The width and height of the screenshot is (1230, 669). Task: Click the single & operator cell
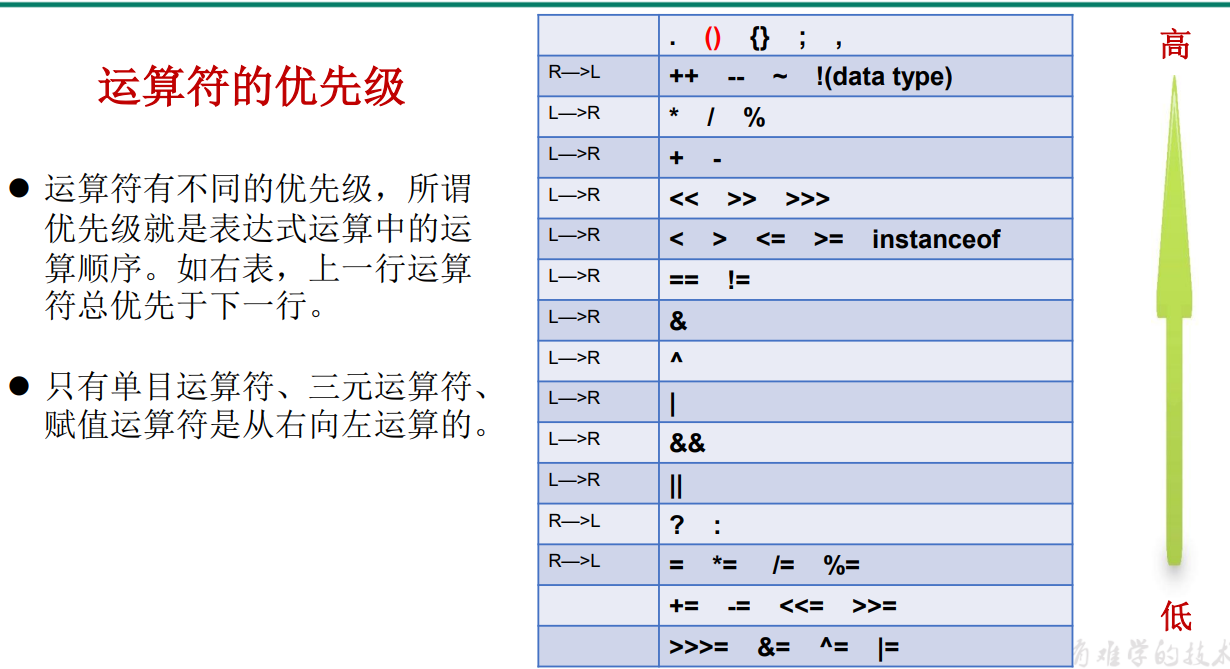point(866,321)
